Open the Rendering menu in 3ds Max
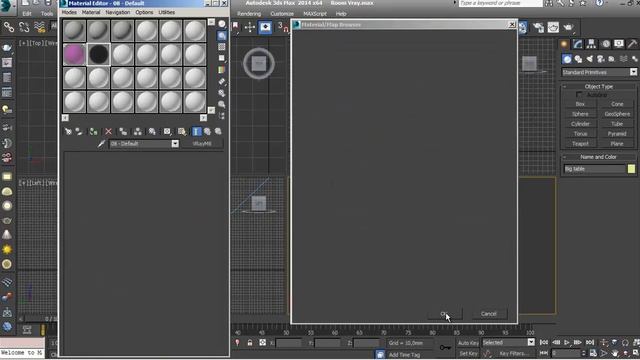Screen dimensions: 640x360 [249, 14]
